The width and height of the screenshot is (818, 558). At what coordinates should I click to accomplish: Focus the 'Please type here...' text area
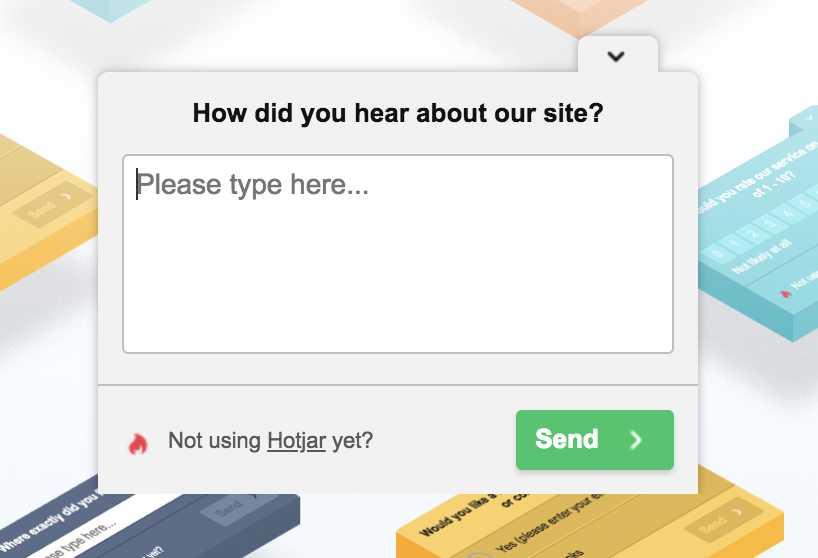click(397, 253)
